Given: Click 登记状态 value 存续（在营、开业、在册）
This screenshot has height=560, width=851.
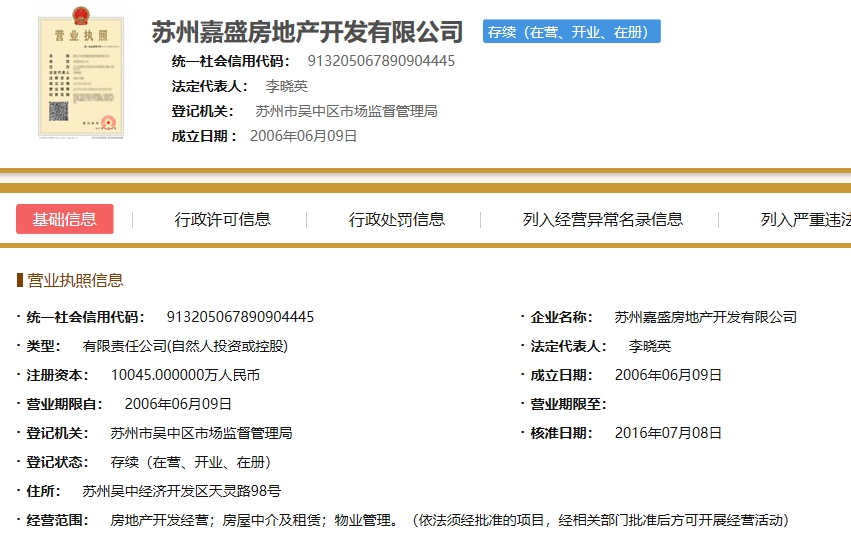Looking at the screenshot, I should point(190,462).
